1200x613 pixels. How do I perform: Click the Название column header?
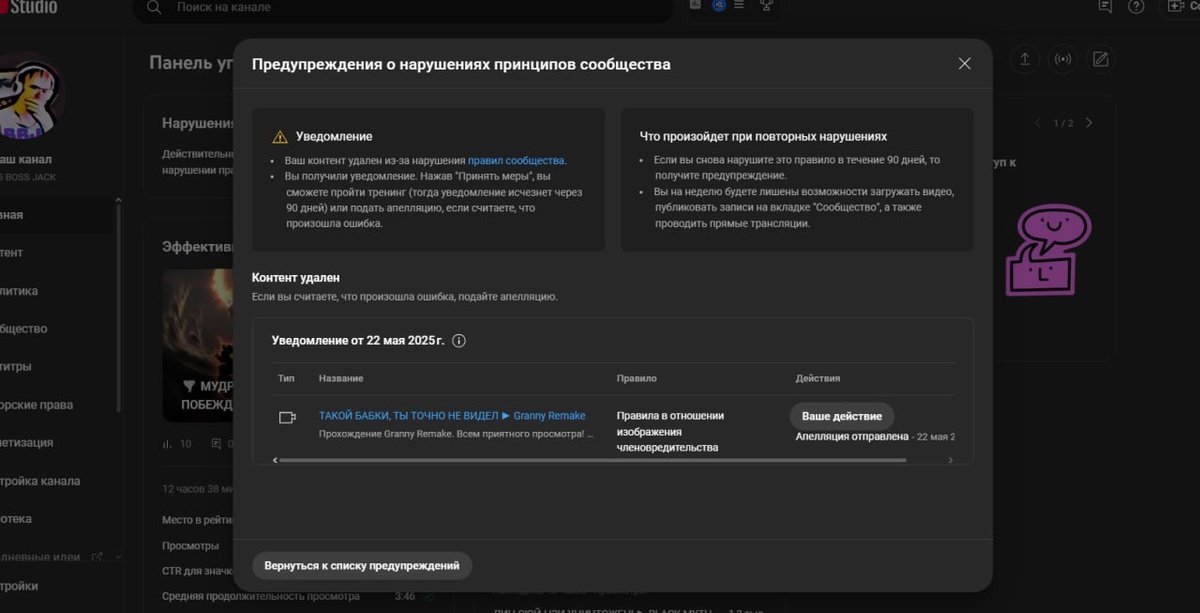click(x=341, y=379)
